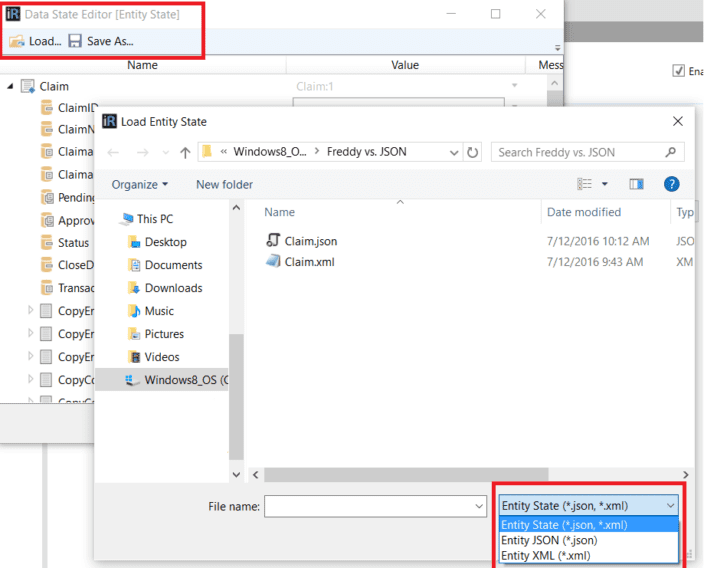Click the up arrow navigation icon
The height and width of the screenshot is (568, 704).
coord(185,152)
